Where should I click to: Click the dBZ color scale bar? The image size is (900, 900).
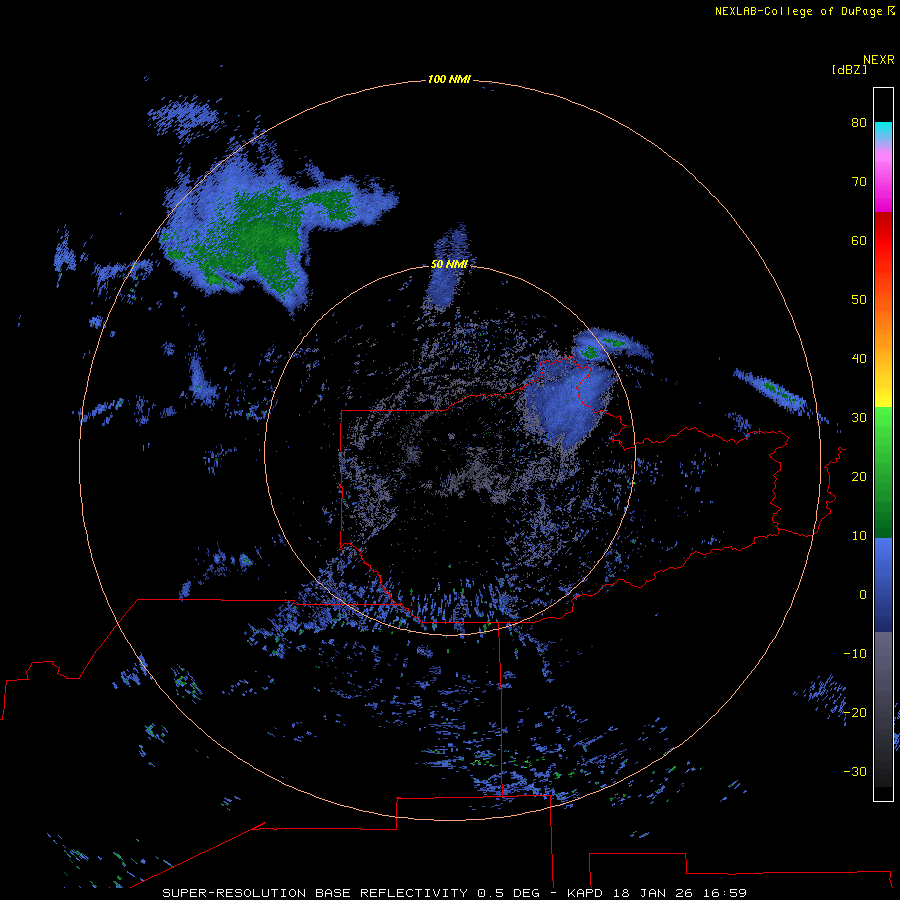(x=883, y=444)
